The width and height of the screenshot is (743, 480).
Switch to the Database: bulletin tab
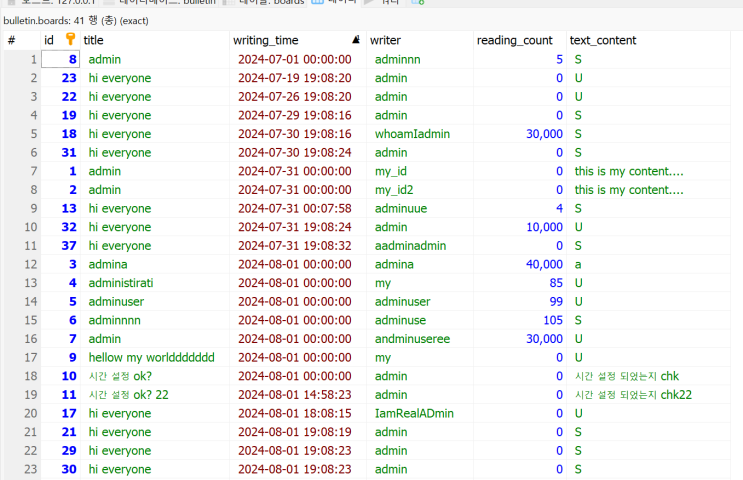[x=160, y=2]
